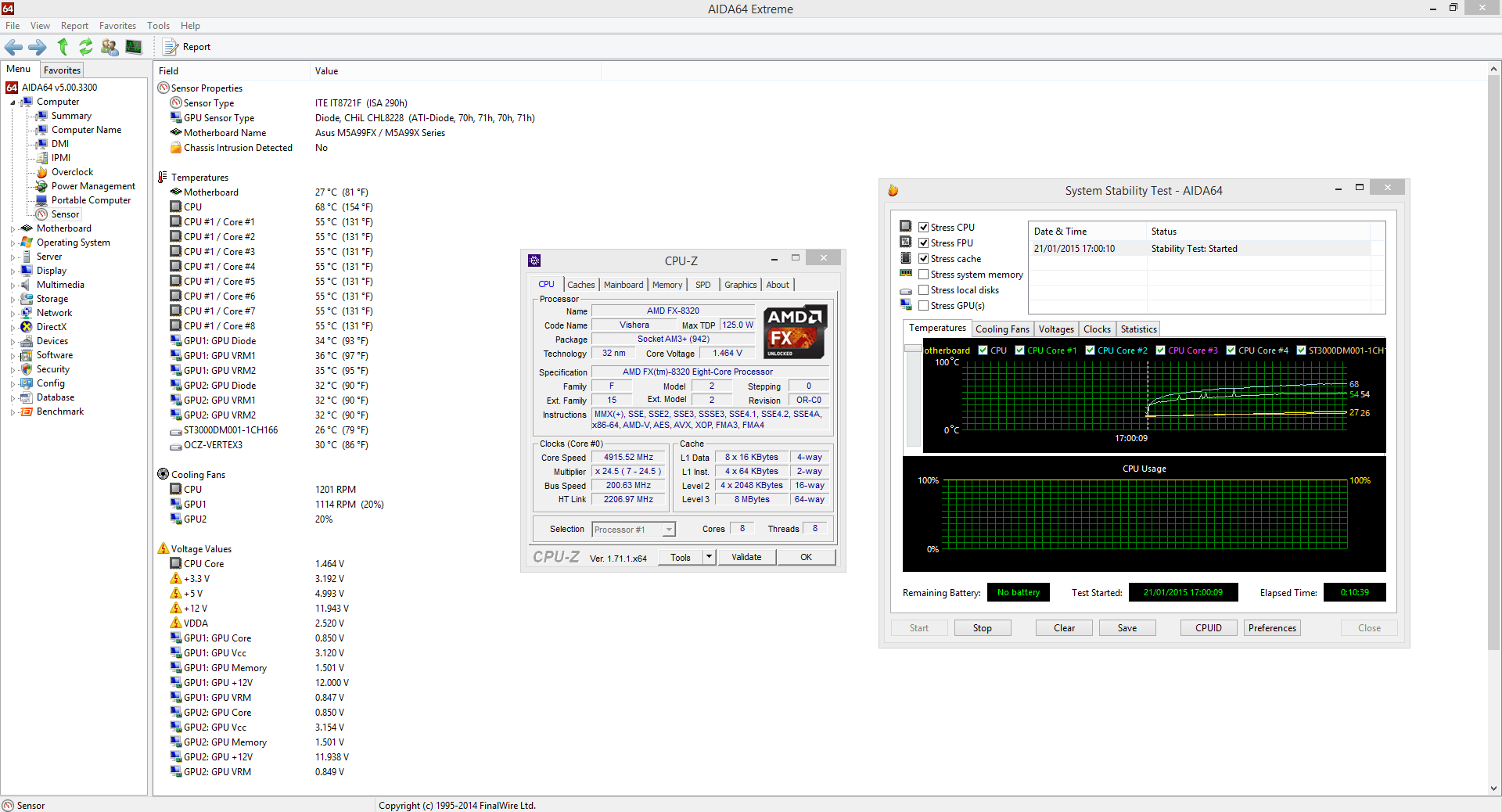Open the Favorites menu

(117, 26)
